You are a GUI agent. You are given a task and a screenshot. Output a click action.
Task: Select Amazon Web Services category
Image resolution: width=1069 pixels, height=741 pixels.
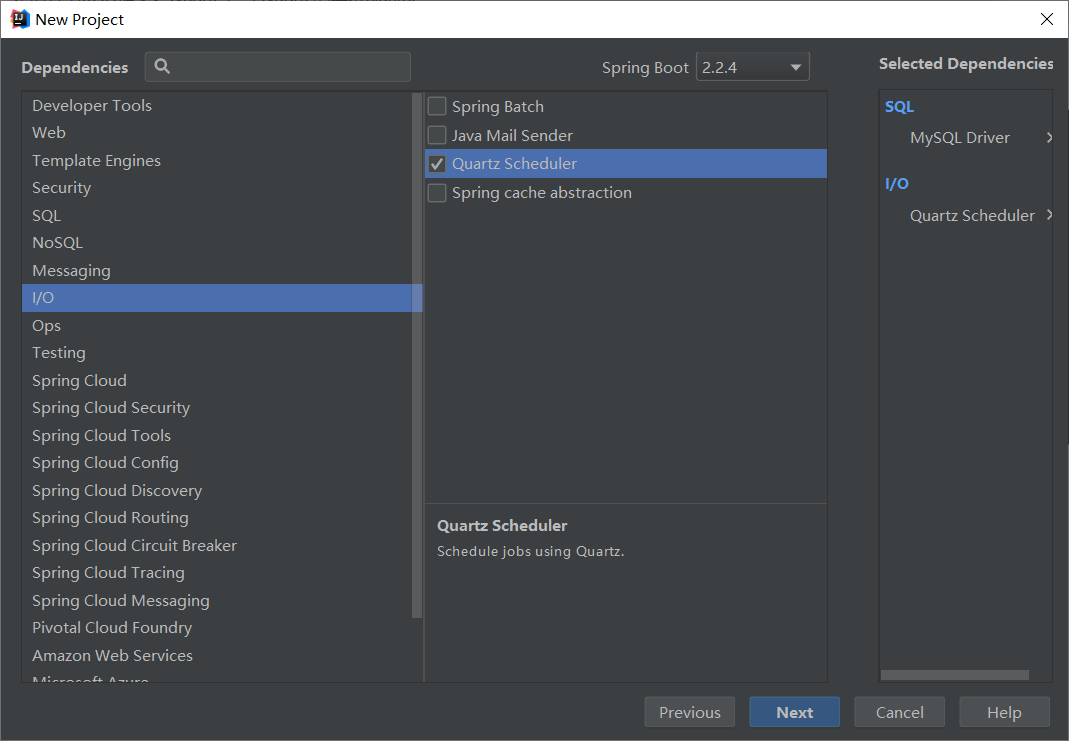[217, 656]
